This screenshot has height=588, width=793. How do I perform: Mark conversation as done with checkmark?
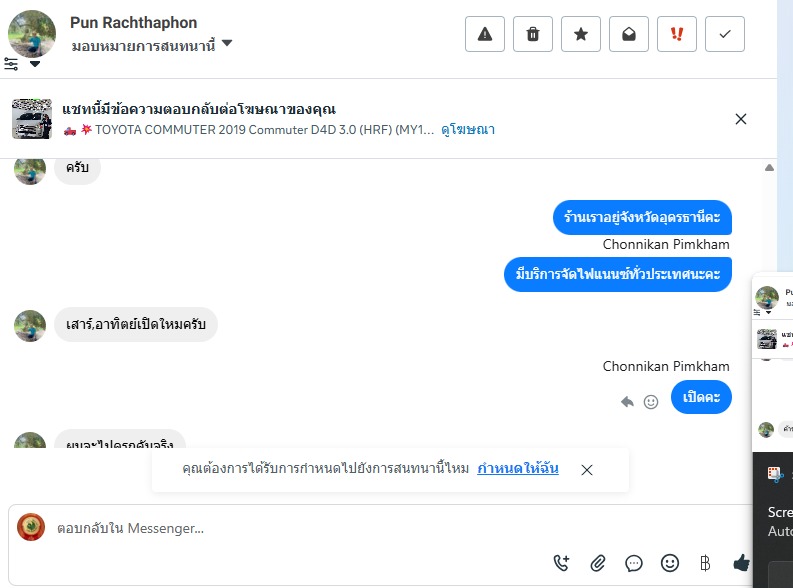pos(725,34)
